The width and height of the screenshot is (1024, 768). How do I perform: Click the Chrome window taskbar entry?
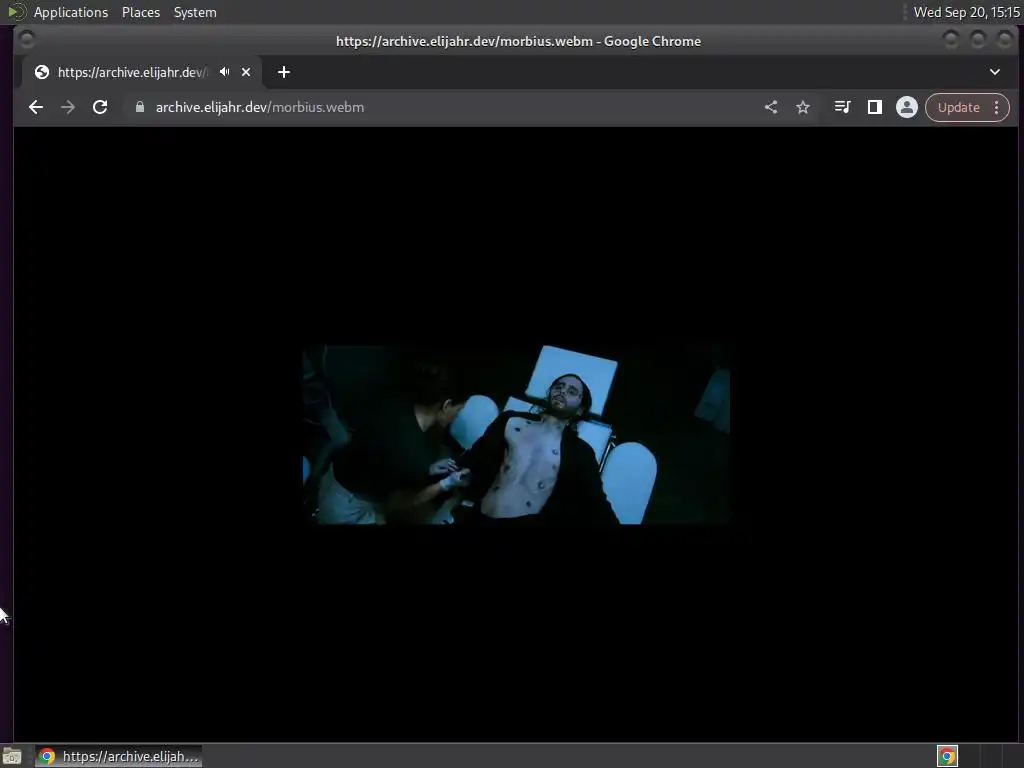point(118,756)
